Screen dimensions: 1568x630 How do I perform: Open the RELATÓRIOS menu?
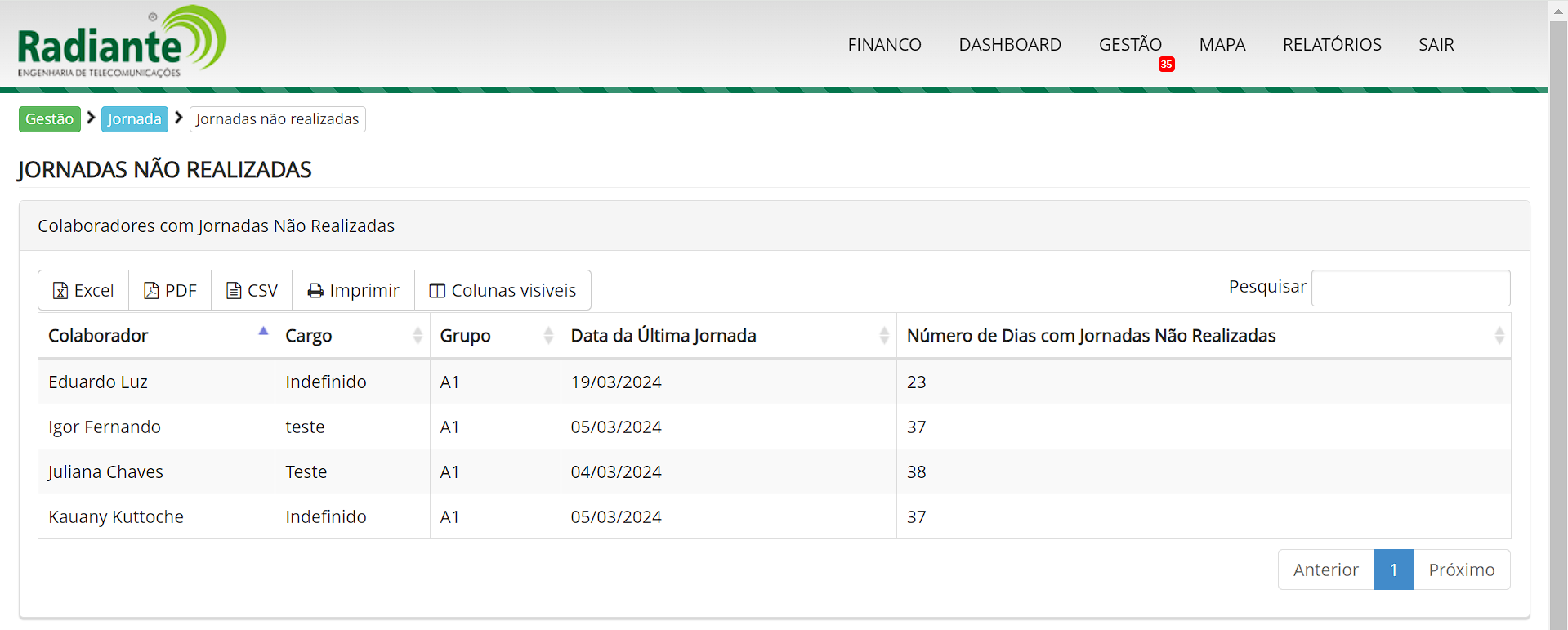click(1332, 45)
